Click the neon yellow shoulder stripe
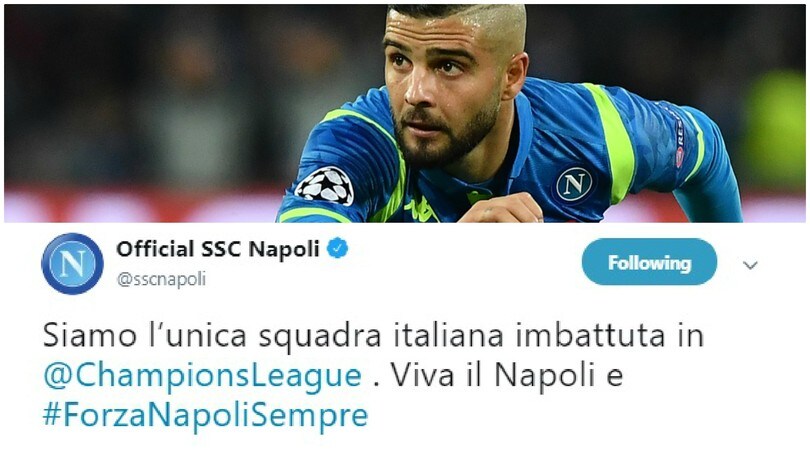 (610, 142)
